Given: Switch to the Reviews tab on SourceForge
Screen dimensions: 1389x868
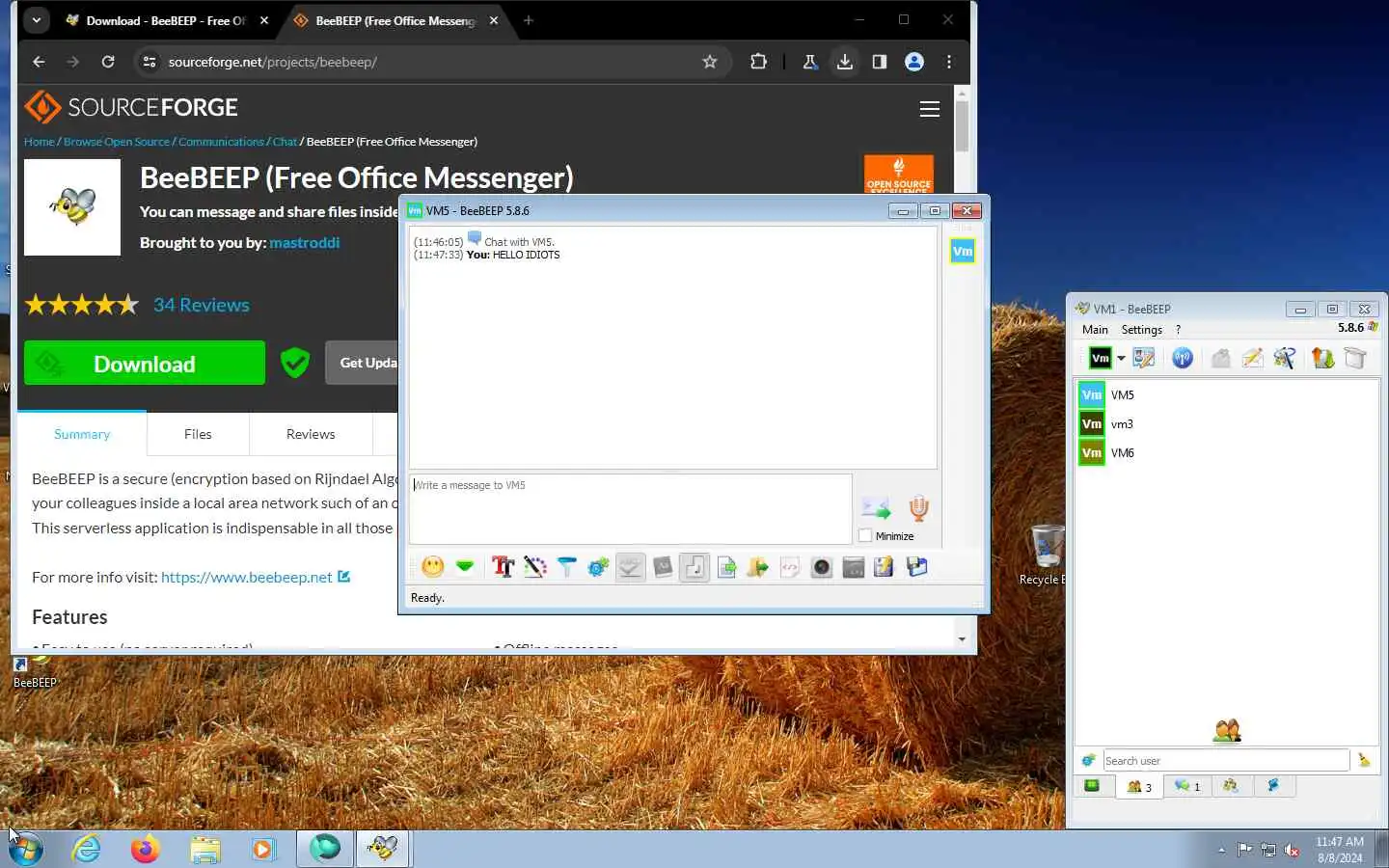Looking at the screenshot, I should (x=311, y=434).
